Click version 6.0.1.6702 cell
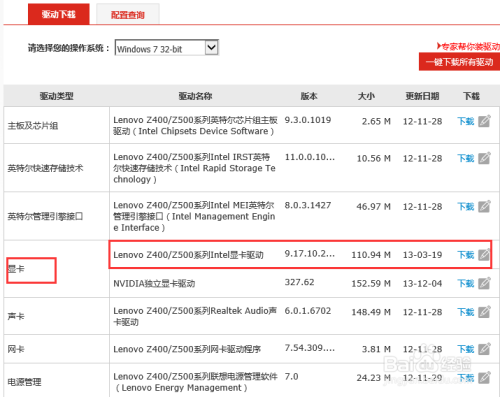 [x=308, y=311]
